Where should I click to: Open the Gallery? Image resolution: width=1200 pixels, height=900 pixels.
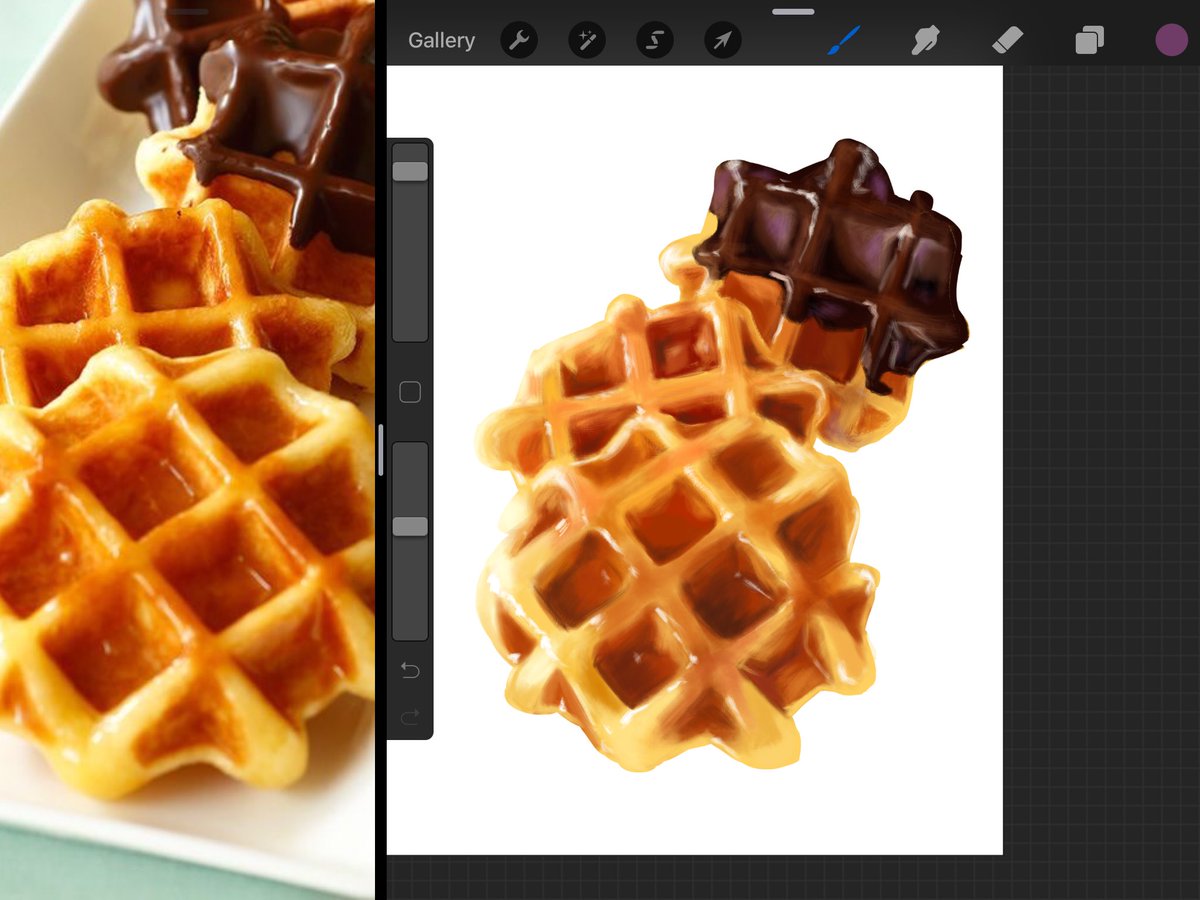(441, 41)
